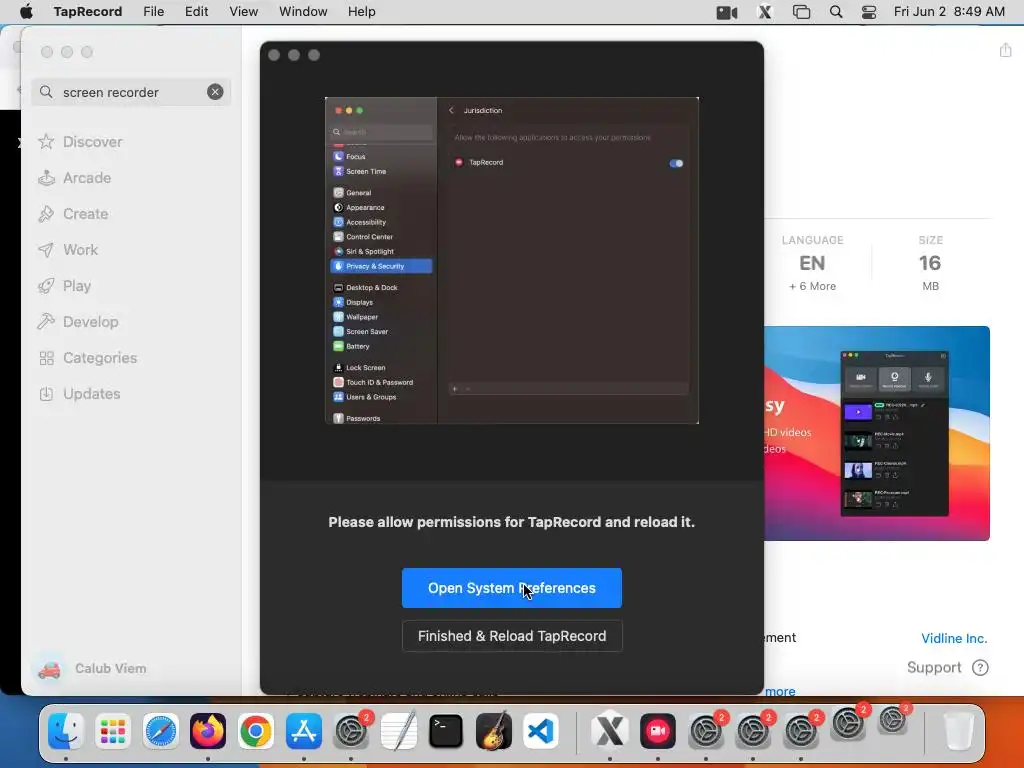Open the X app from the Dock
This screenshot has width=1024, height=768.
coord(610,731)
